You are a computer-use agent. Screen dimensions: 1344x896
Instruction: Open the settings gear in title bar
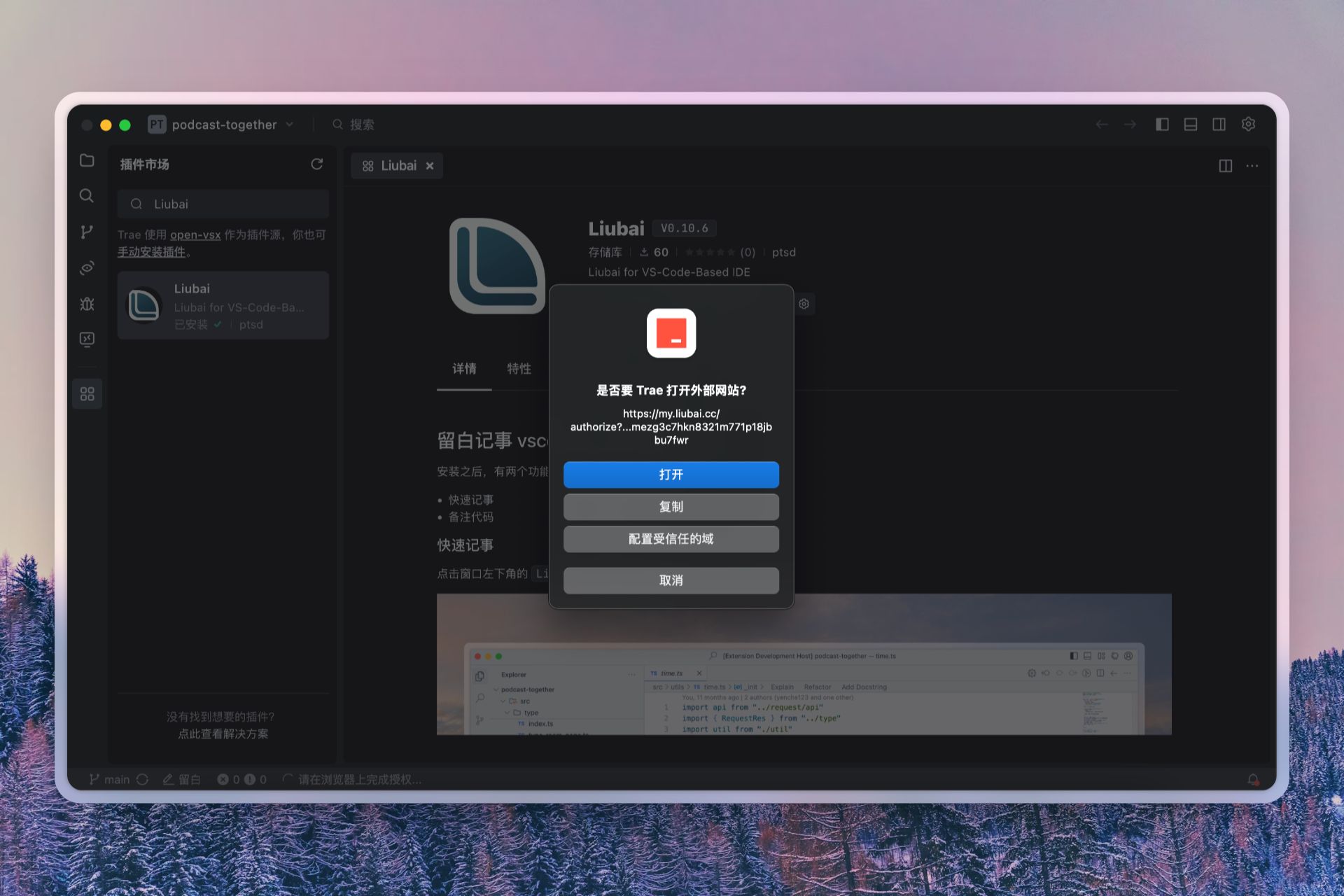coord(1248,124)
